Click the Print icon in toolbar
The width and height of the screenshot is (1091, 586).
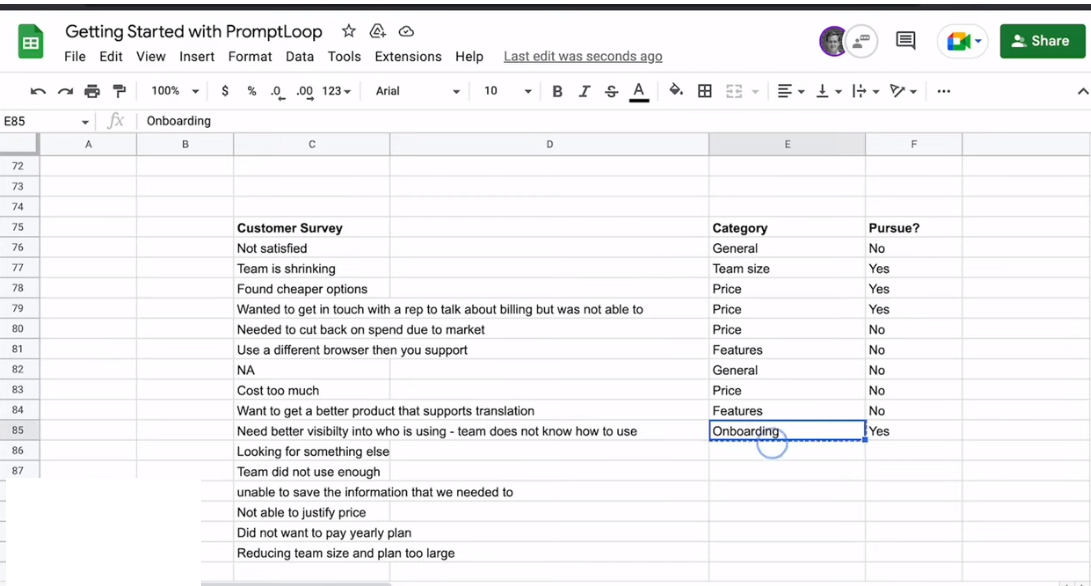point(92,91)
